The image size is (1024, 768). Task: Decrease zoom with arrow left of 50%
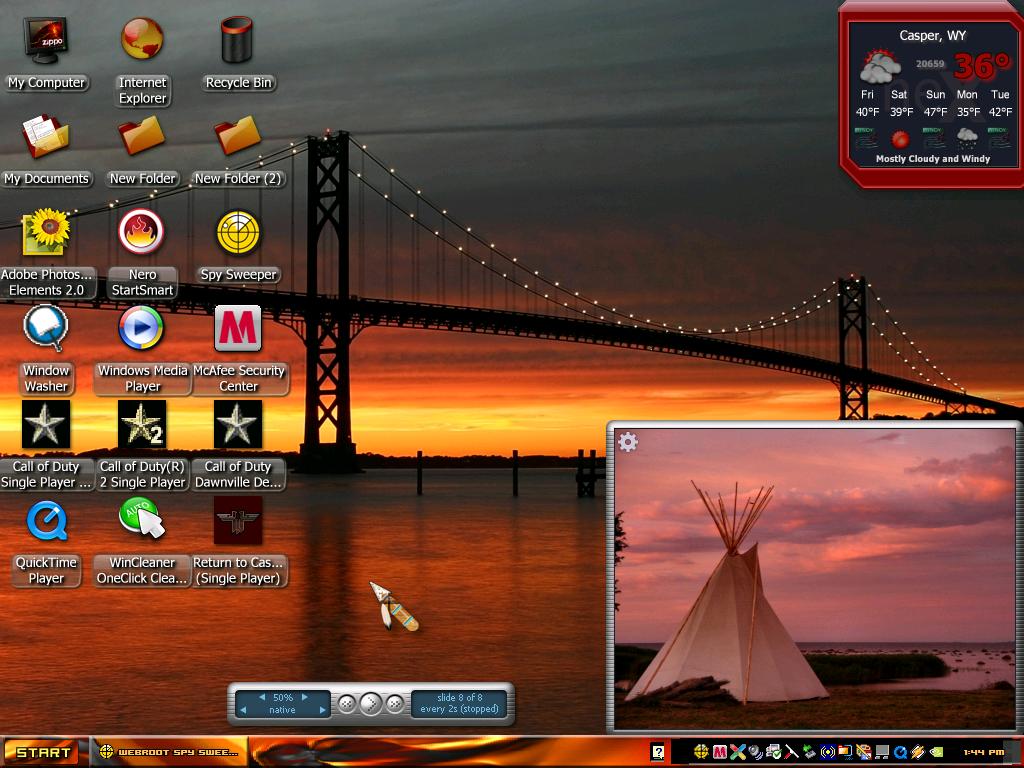pyautogui.click(x=263, y=697)
